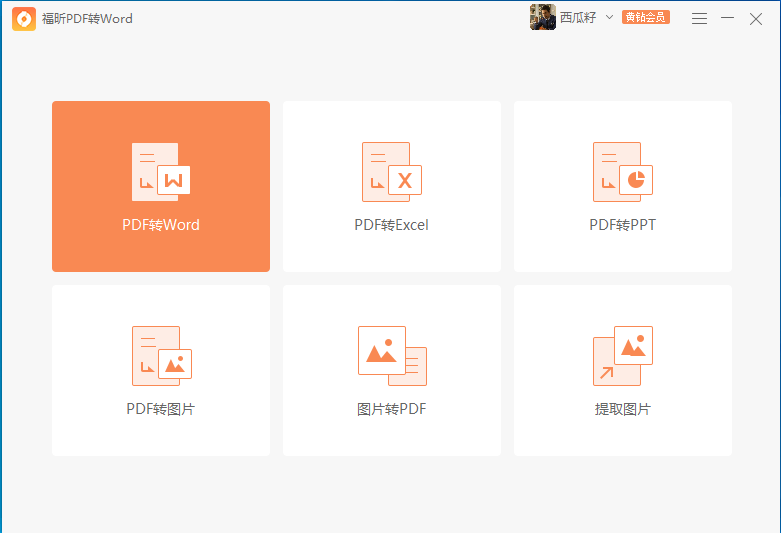
Task: Click the username 西瓜籽
Action: (x=577, y=18)
